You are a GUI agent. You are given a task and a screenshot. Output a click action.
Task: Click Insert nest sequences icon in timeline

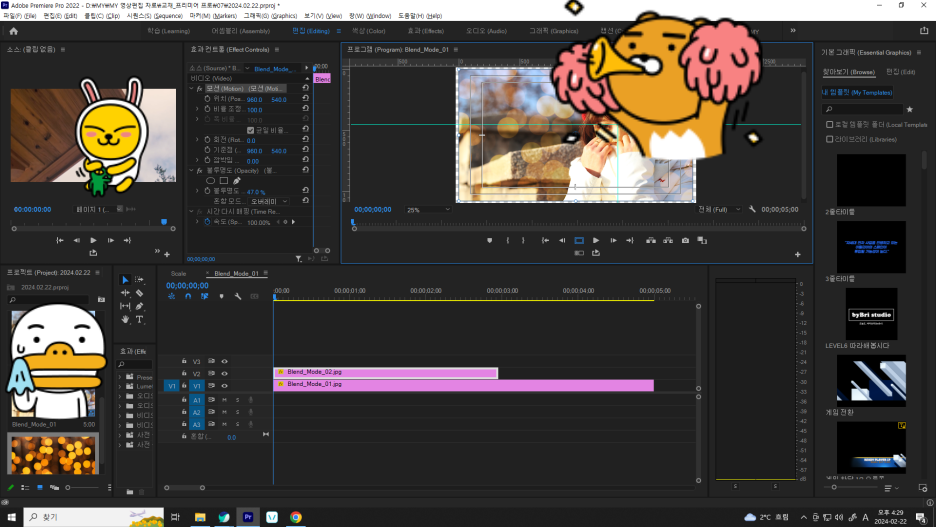pyautogui.click(x=171, y=296)
